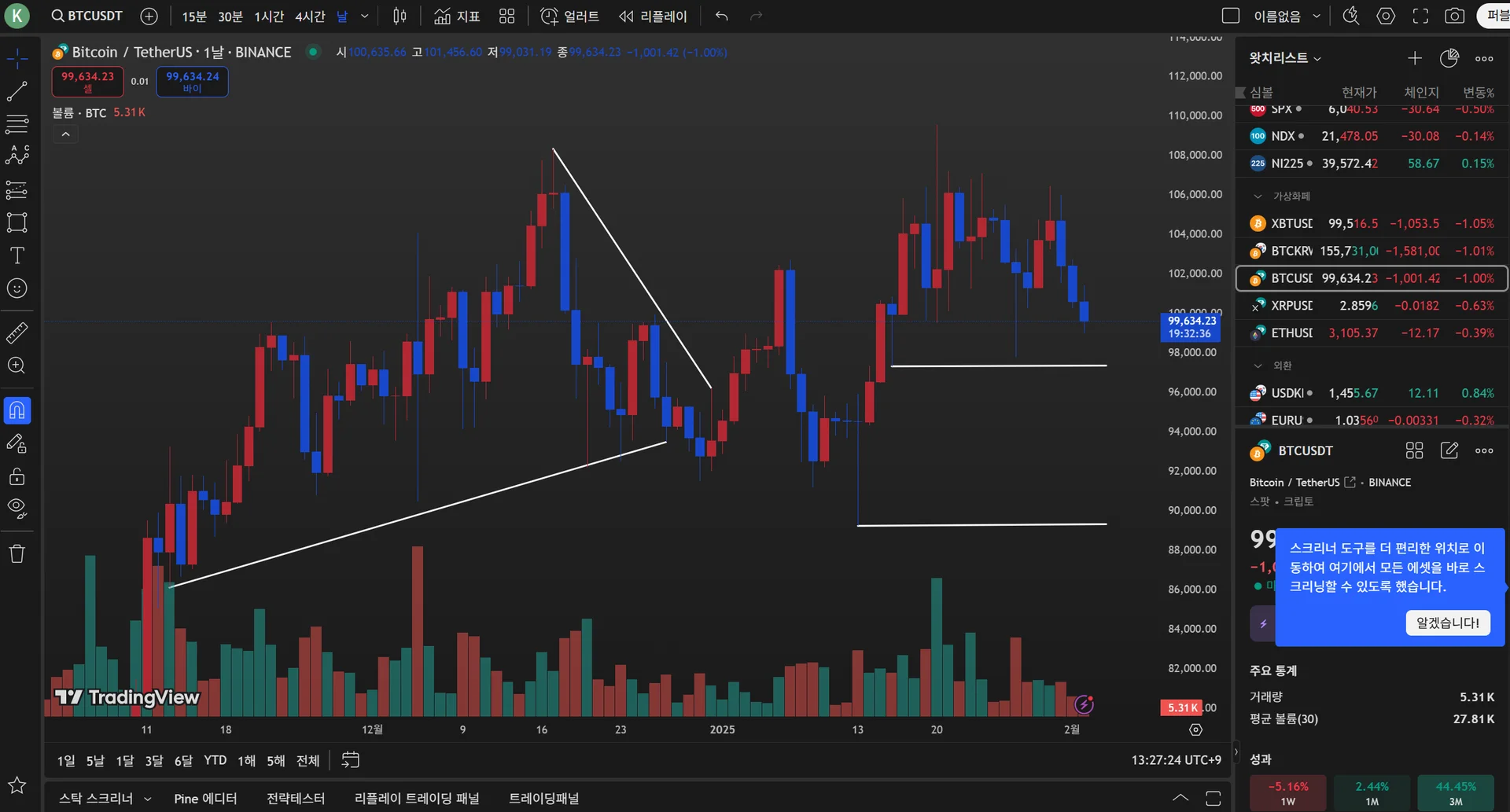Hide all drawings with eye icon
This screenshot has height=812, width=1510.
click(x=17, y=509)
